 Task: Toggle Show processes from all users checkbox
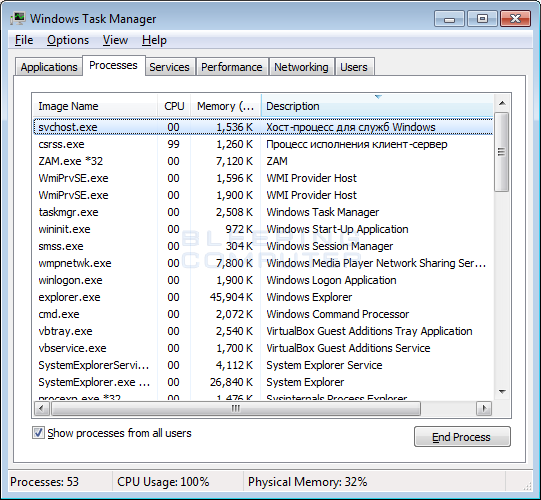point(38,433)
